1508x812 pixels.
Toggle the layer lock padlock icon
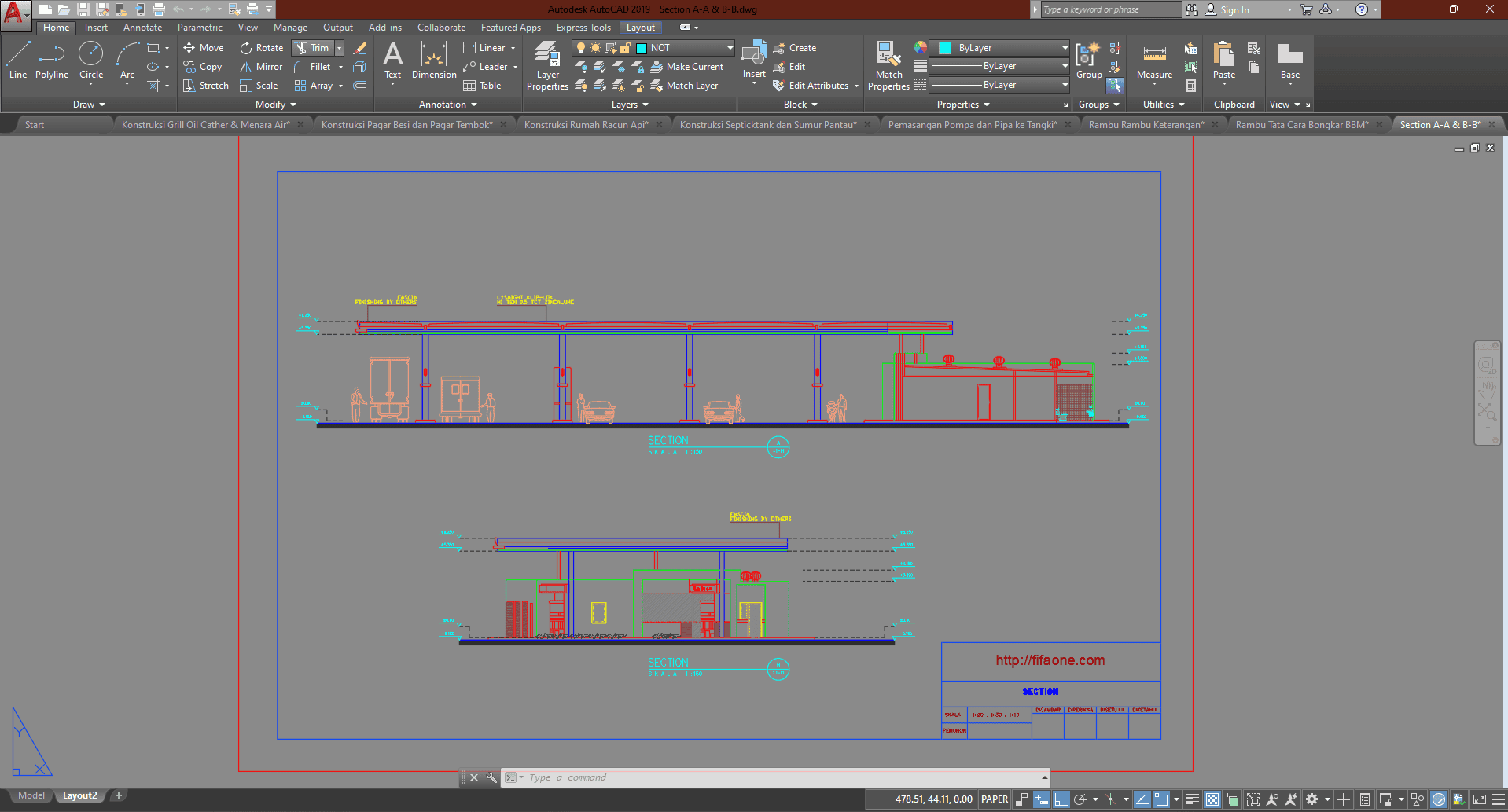coord(625,48)
